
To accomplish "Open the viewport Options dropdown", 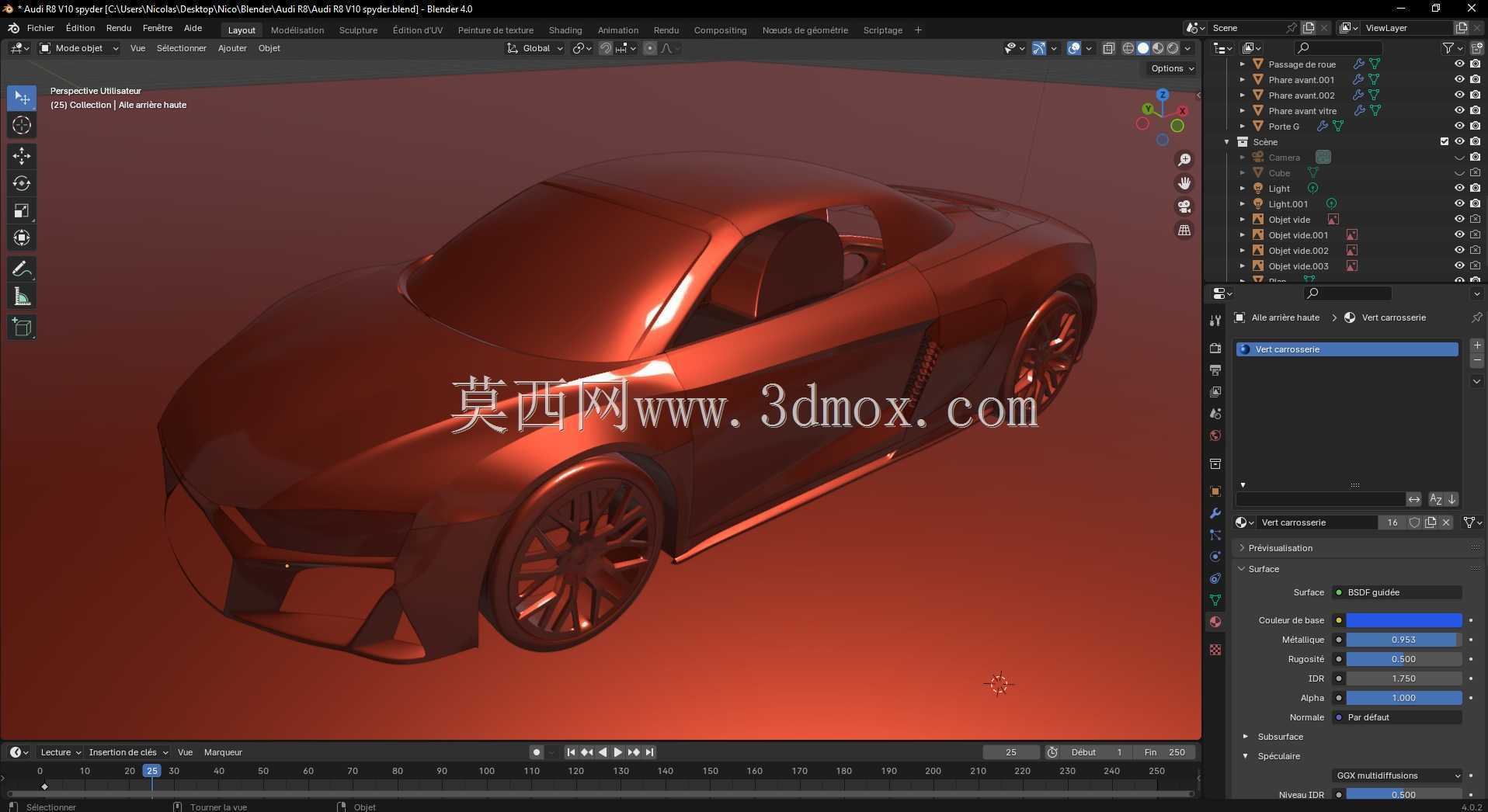I will tap(1172, 68).
